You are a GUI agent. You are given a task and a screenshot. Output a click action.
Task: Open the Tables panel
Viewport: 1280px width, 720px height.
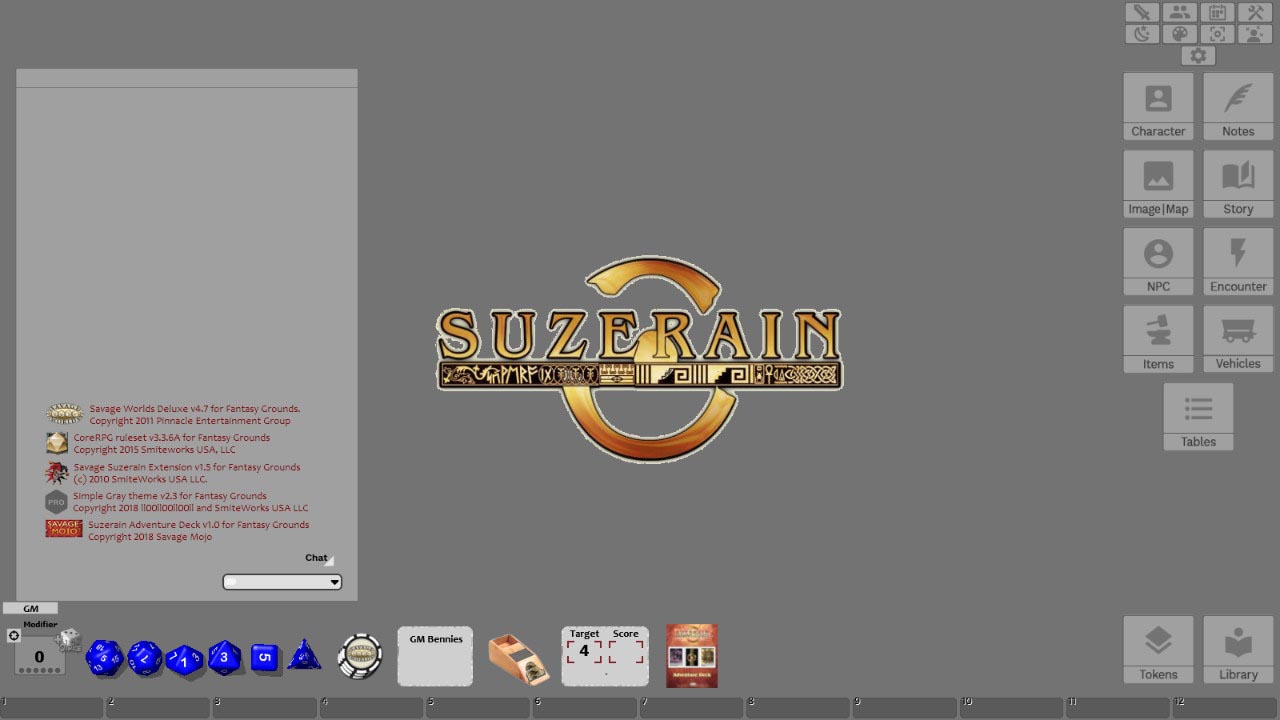pyautogui.click(x=1198, y=415)
